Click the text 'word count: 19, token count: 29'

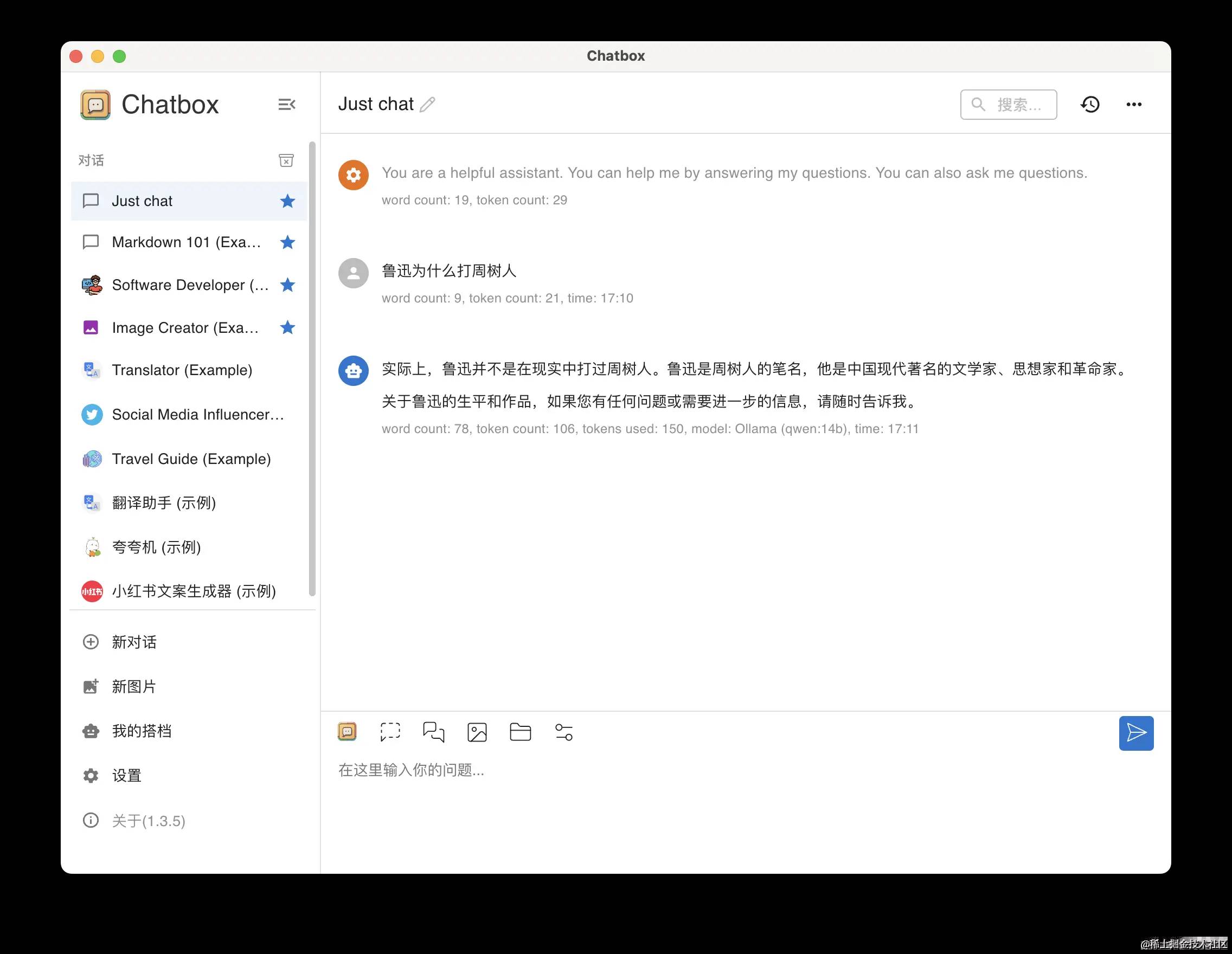click(x=474, y=199)
